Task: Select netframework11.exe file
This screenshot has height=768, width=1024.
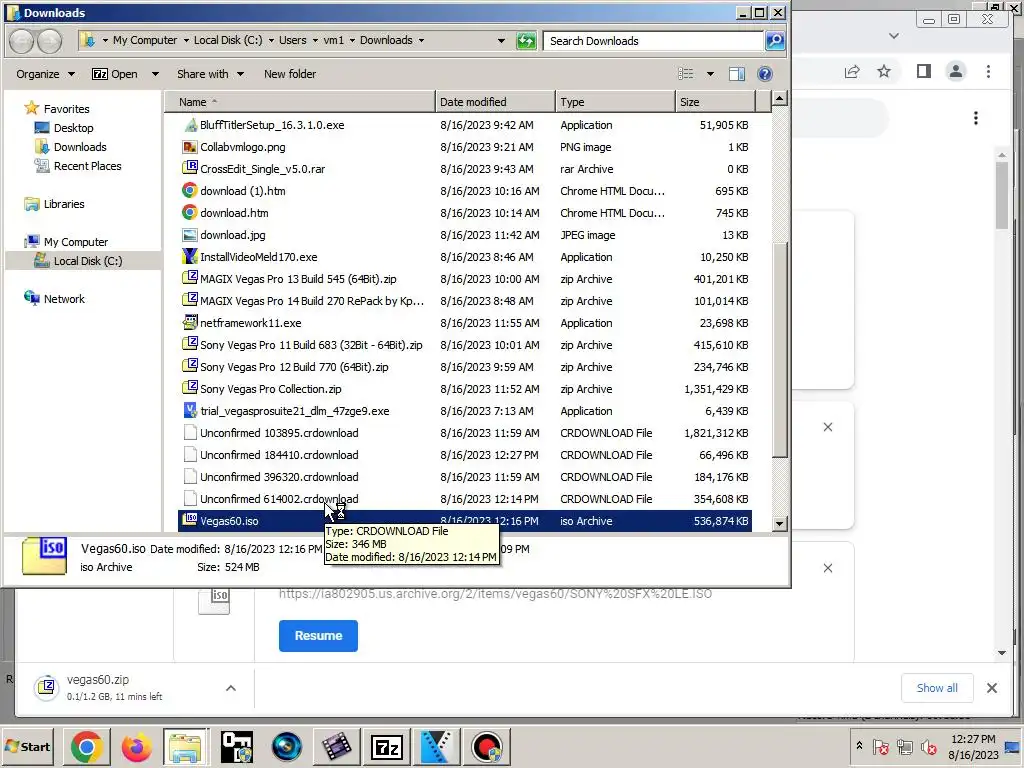Action: coord(250,323)
